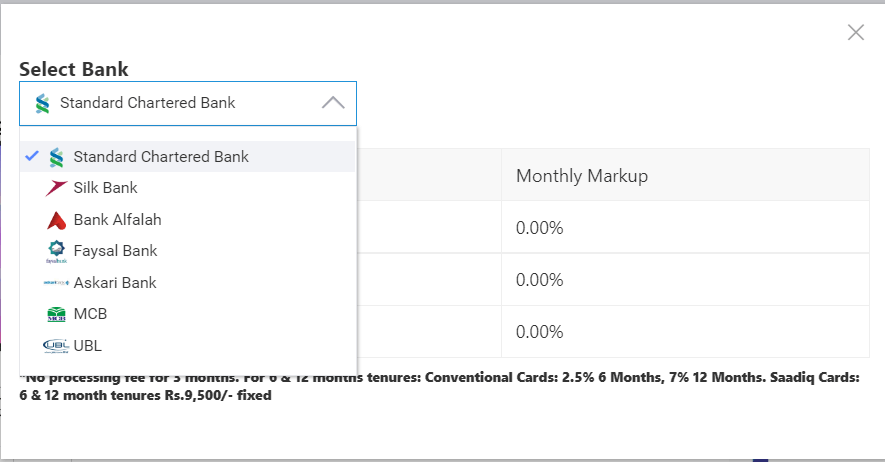The height and width of the screenshot is (462, 885).
Task: Click third row 0.00% markup value
Action: [540, 332]
